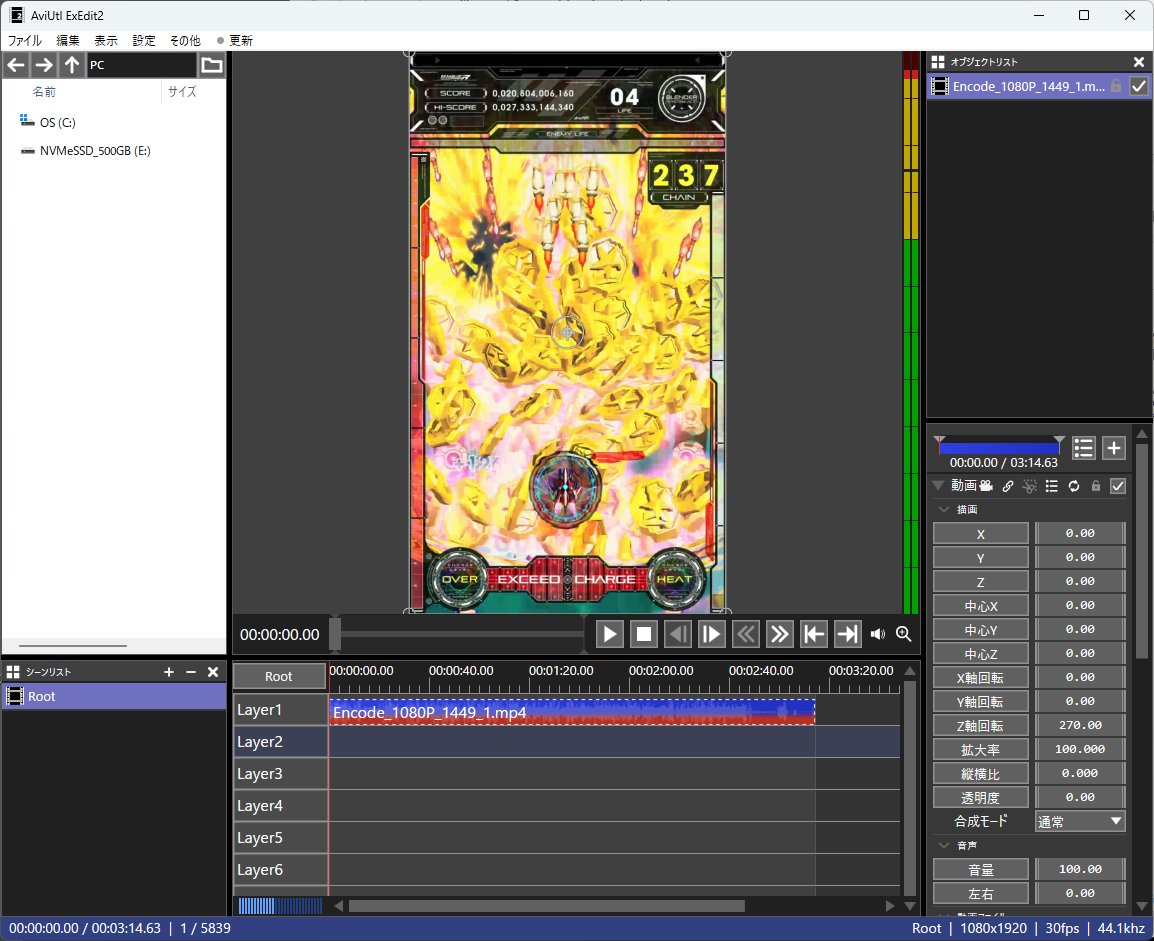Select the Layer3 header

pos(280,774)
